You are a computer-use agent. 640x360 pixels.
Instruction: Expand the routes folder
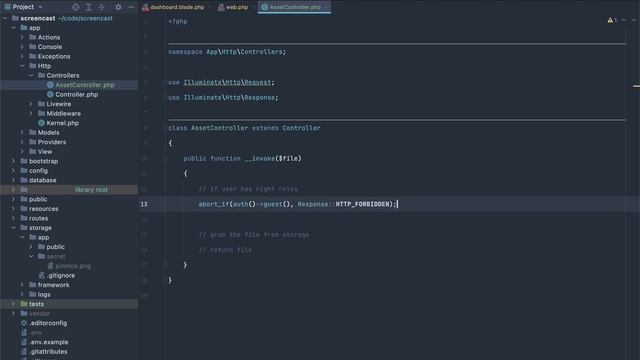coord(14,218)
